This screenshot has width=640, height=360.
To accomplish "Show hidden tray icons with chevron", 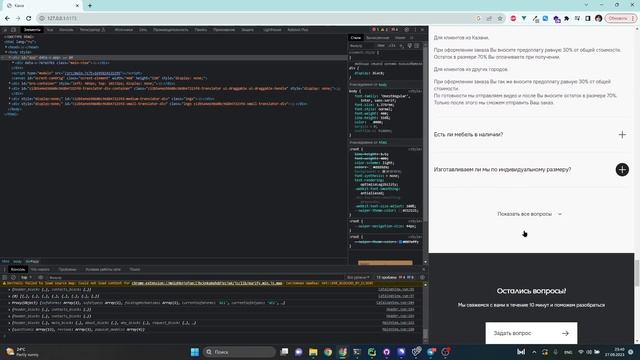I will (534, 352).
